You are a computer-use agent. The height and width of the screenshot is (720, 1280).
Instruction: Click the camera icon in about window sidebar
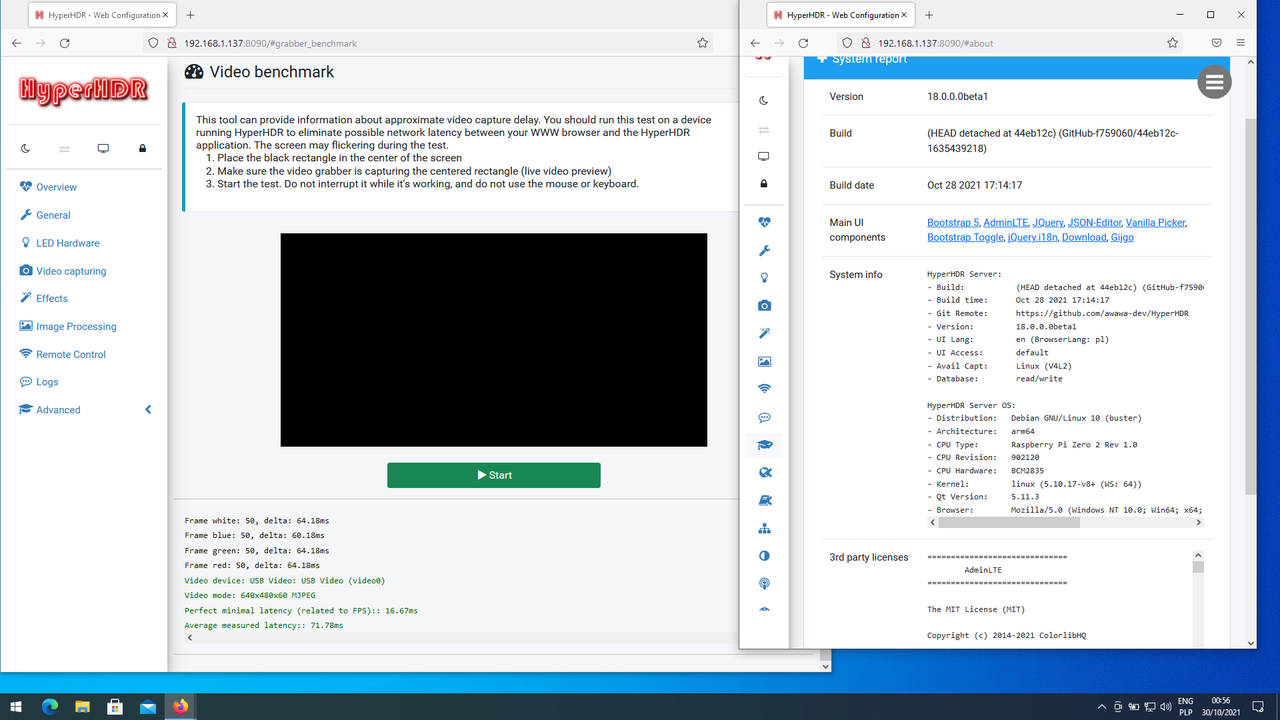[x=764, y=306]
